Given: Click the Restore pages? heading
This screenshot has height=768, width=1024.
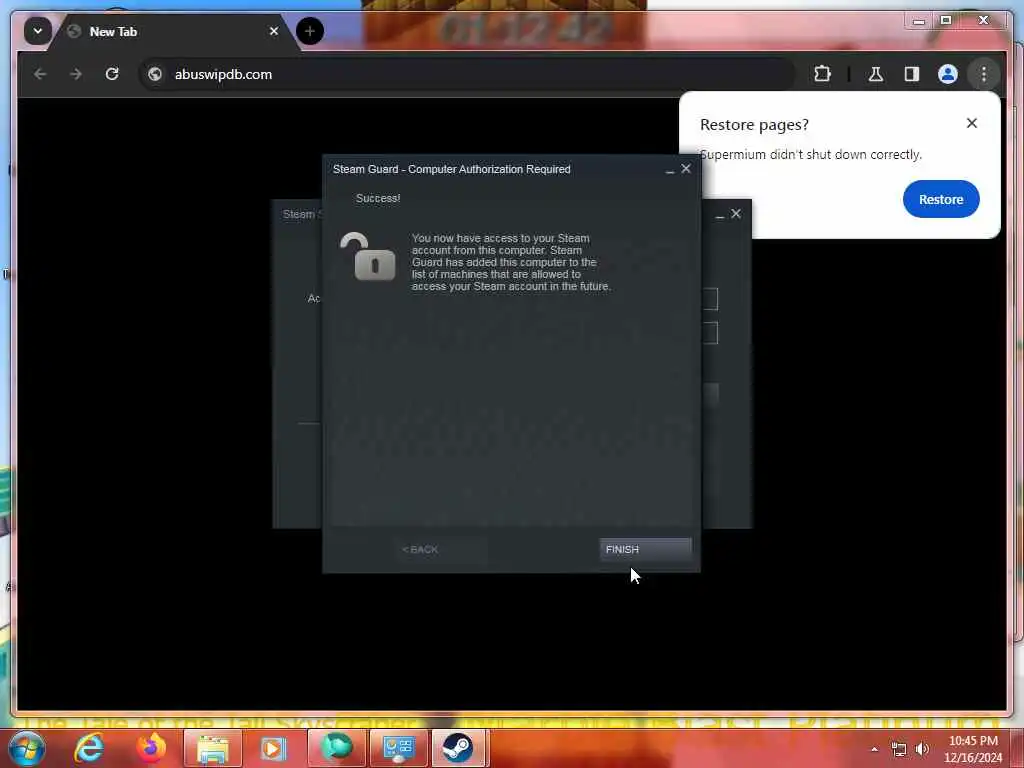Looking at the screenshot, I should point(754,125).
